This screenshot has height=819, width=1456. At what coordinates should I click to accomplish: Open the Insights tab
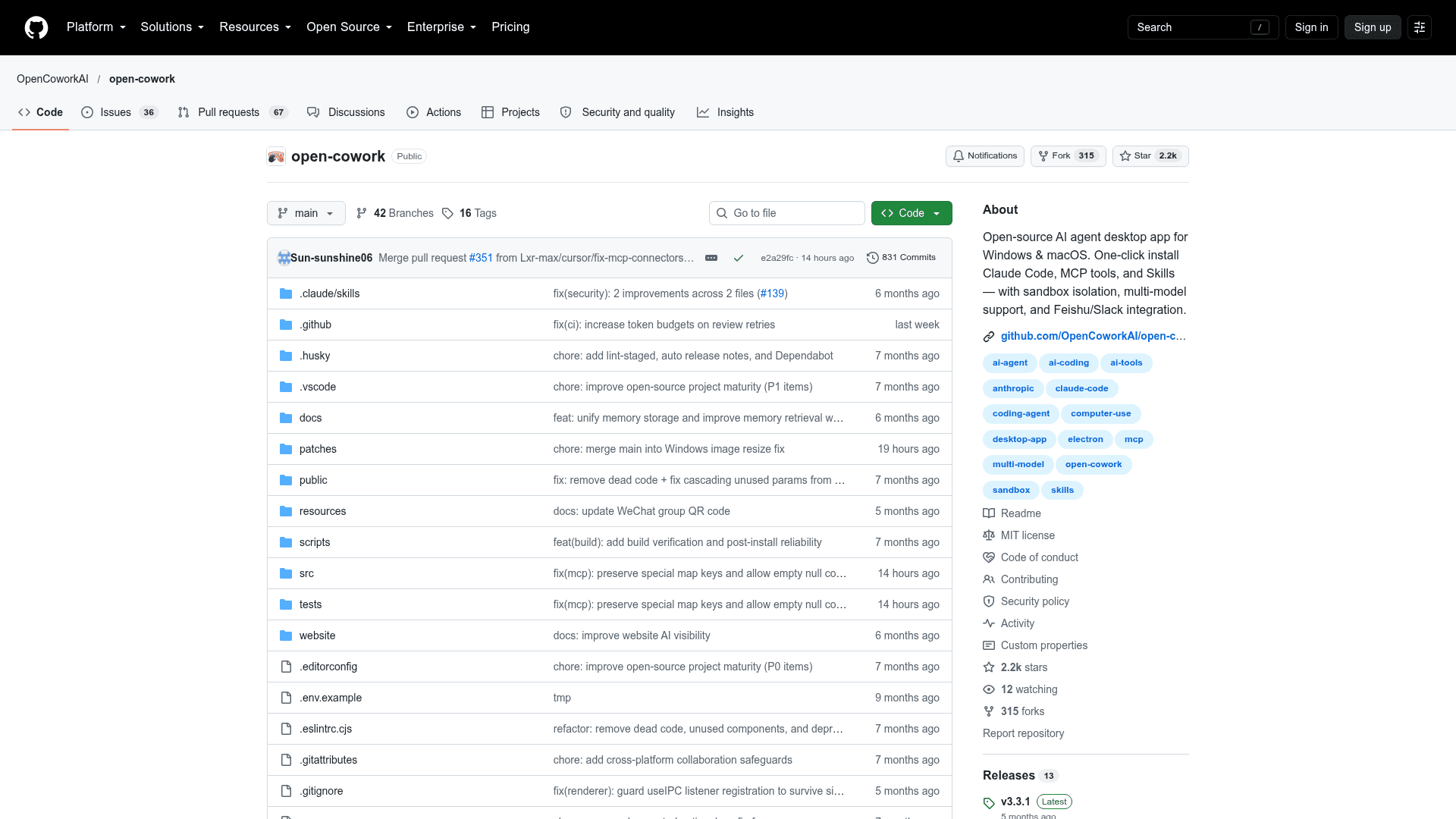click(726, 112)
